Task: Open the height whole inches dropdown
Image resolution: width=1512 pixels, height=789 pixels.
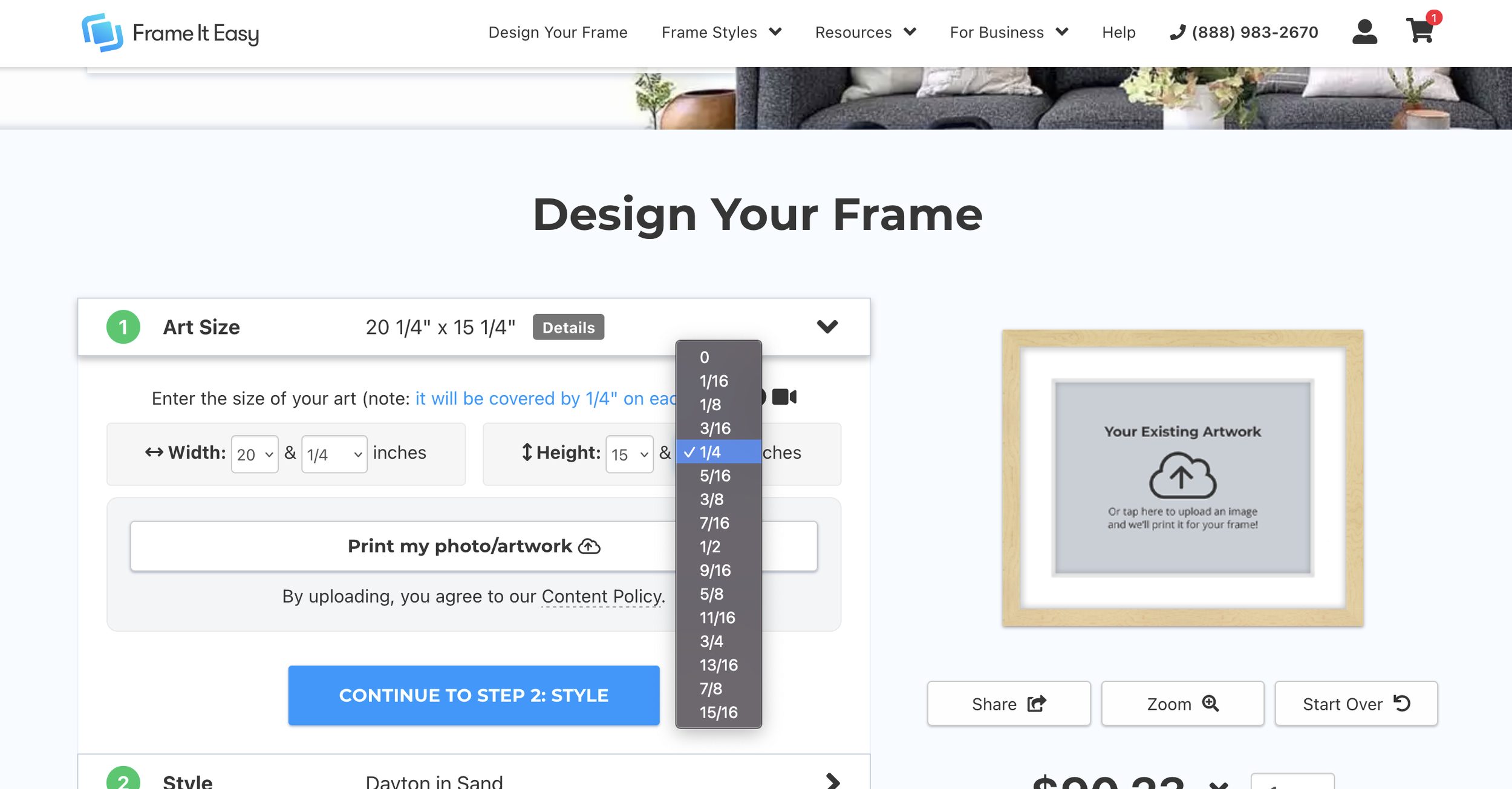Action: click(x=629, y=454)
